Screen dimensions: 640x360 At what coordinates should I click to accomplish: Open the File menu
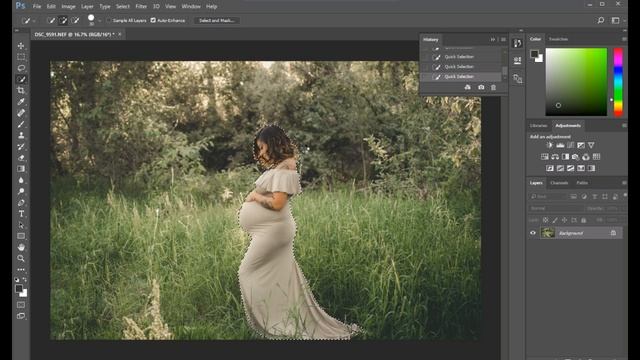click(37, 7)
